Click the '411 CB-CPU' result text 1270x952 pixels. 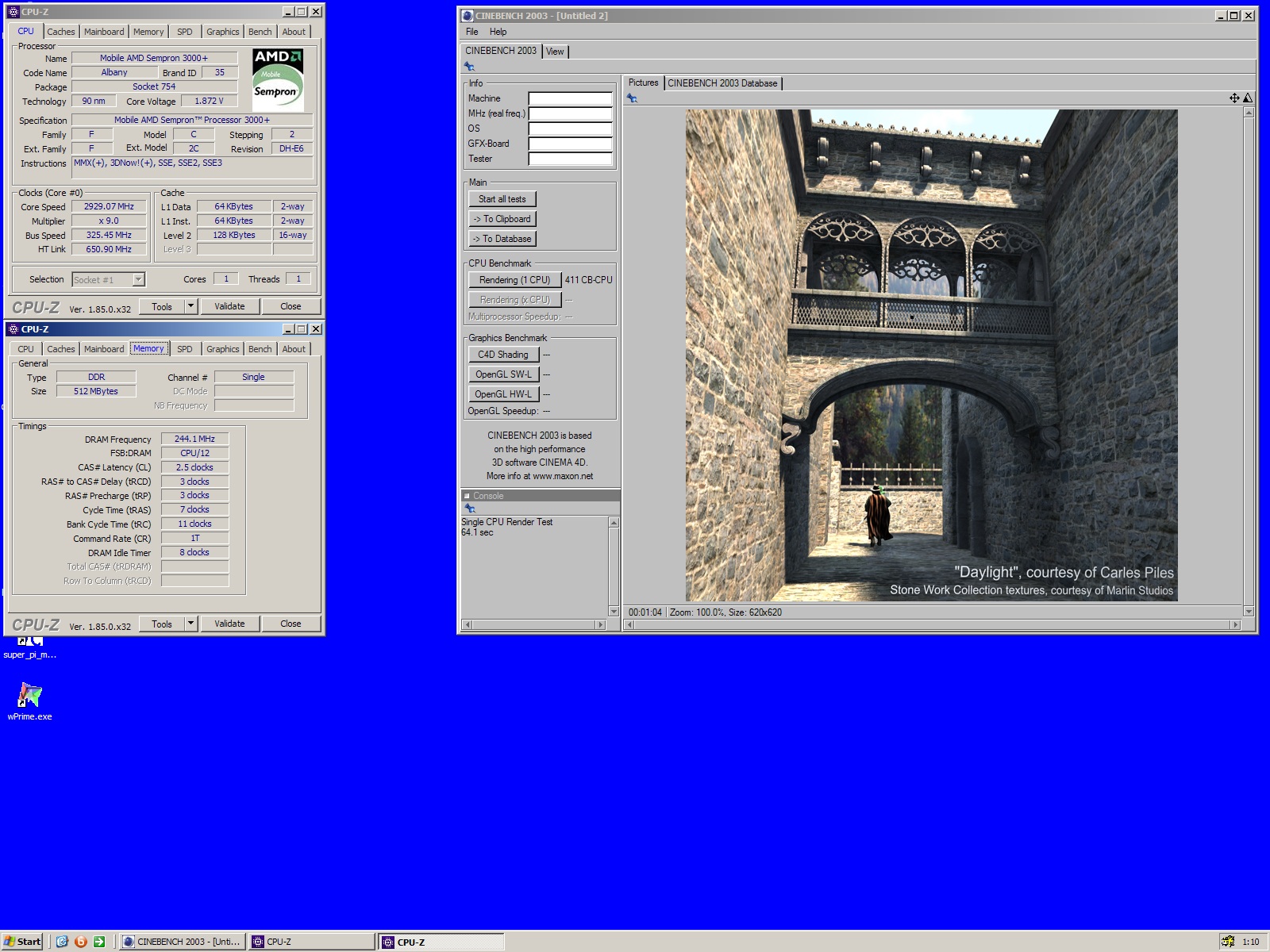pyautogui.click(x=588, y=280)
